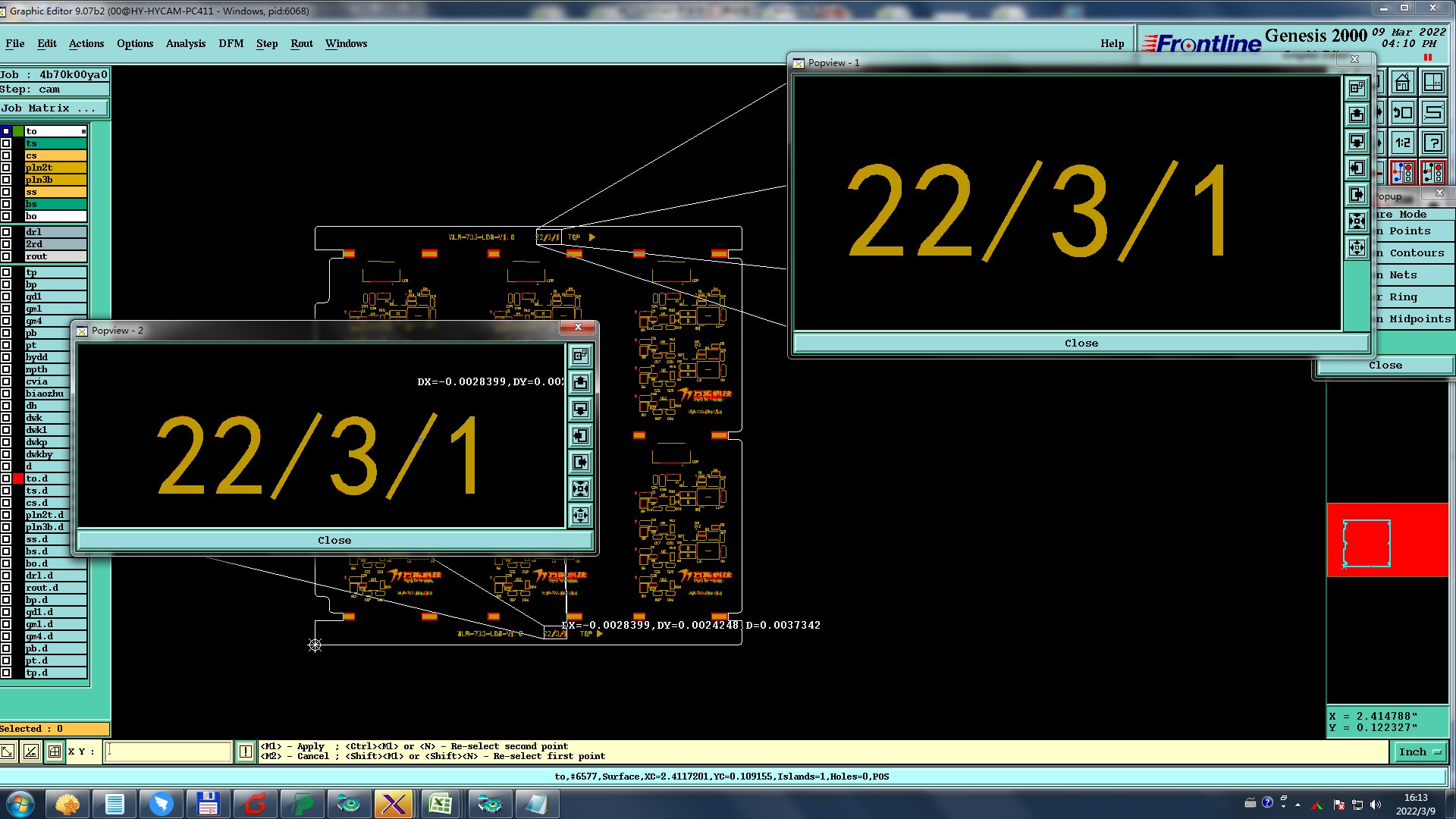
Task: Click the X Y coordinate input field
Action: coord(168,752)
